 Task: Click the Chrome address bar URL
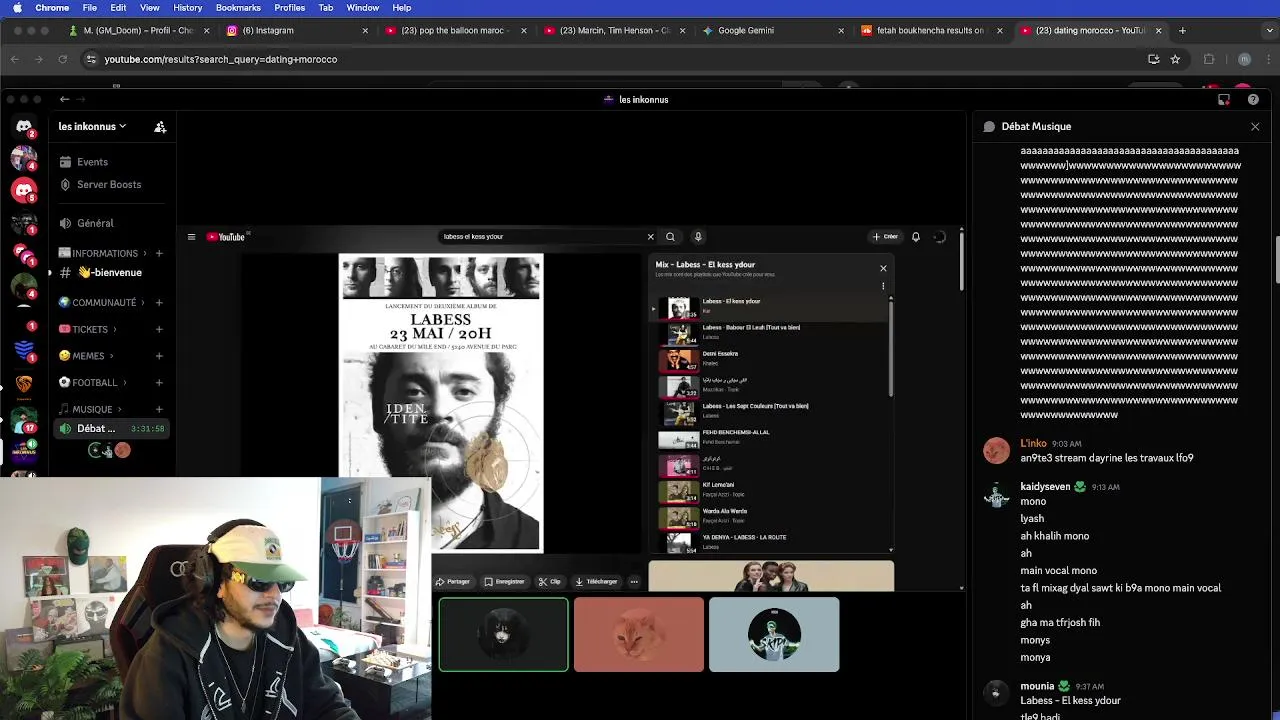(x=220, y=59)
